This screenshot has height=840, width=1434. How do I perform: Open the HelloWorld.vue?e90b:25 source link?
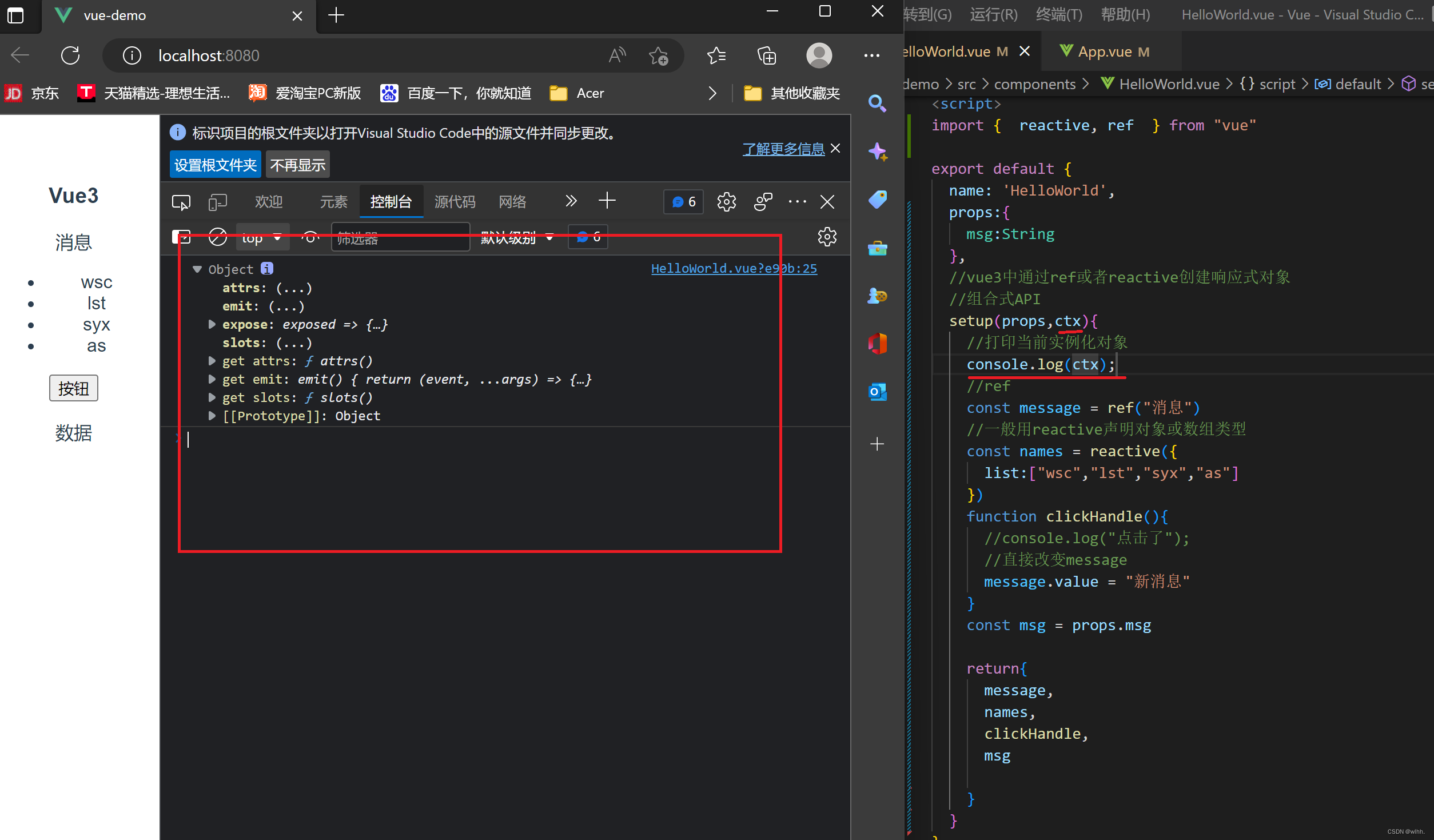click(734, 268)
